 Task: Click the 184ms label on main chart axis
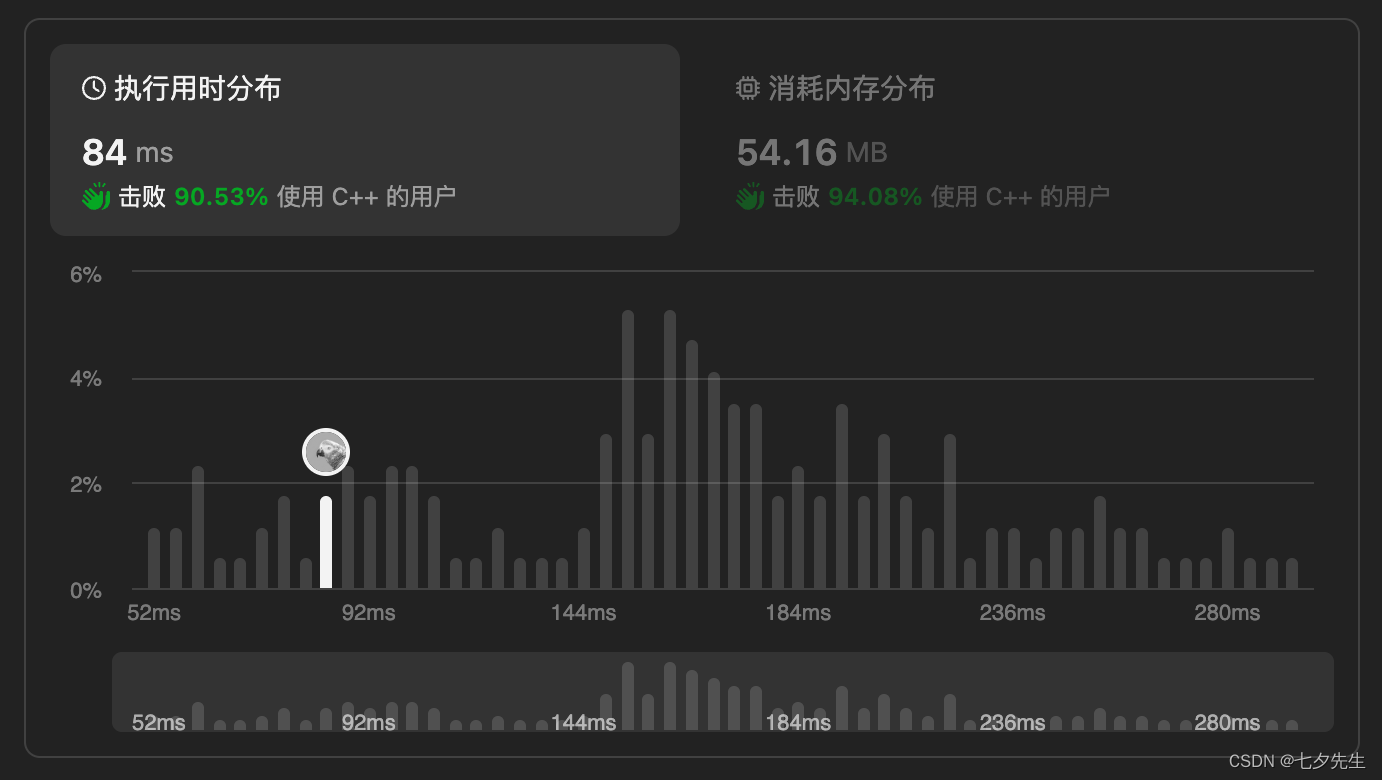point(798,613)
